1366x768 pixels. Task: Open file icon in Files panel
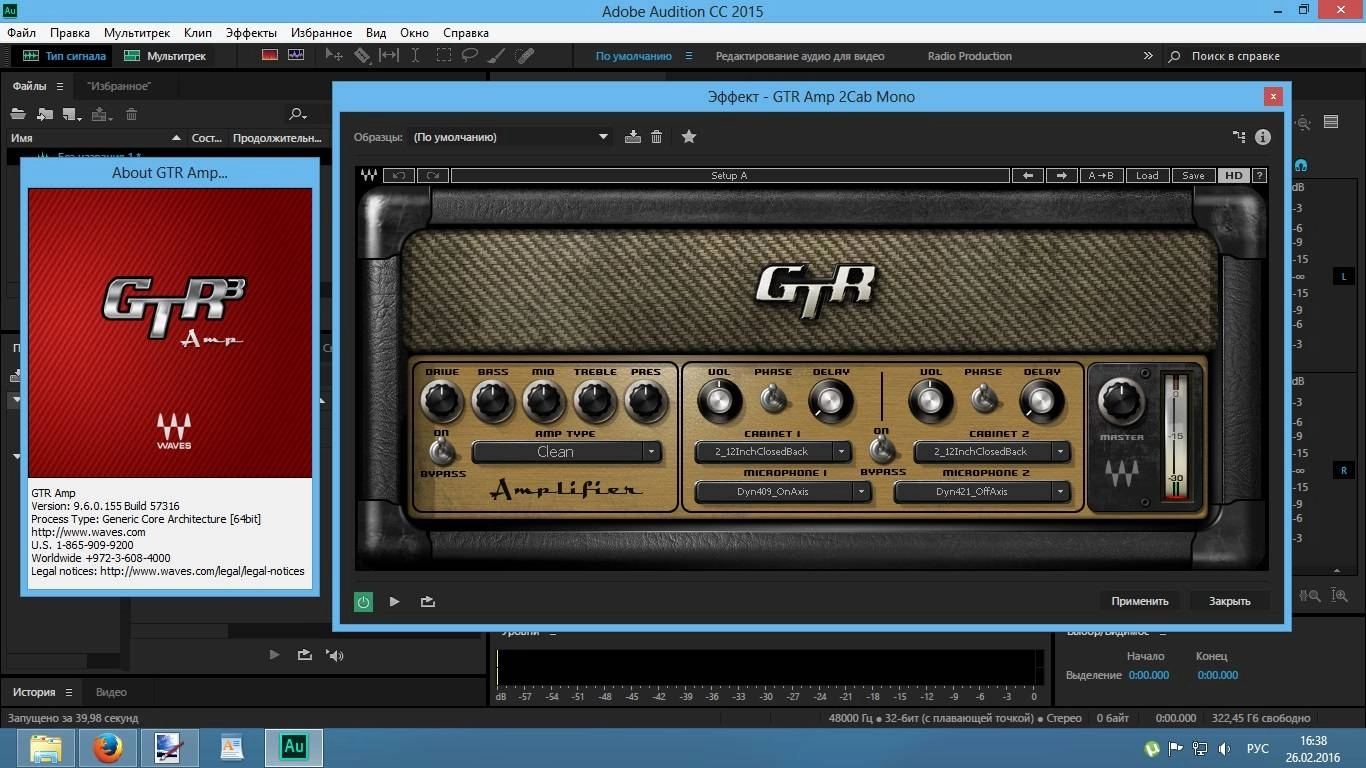[17, 114]
